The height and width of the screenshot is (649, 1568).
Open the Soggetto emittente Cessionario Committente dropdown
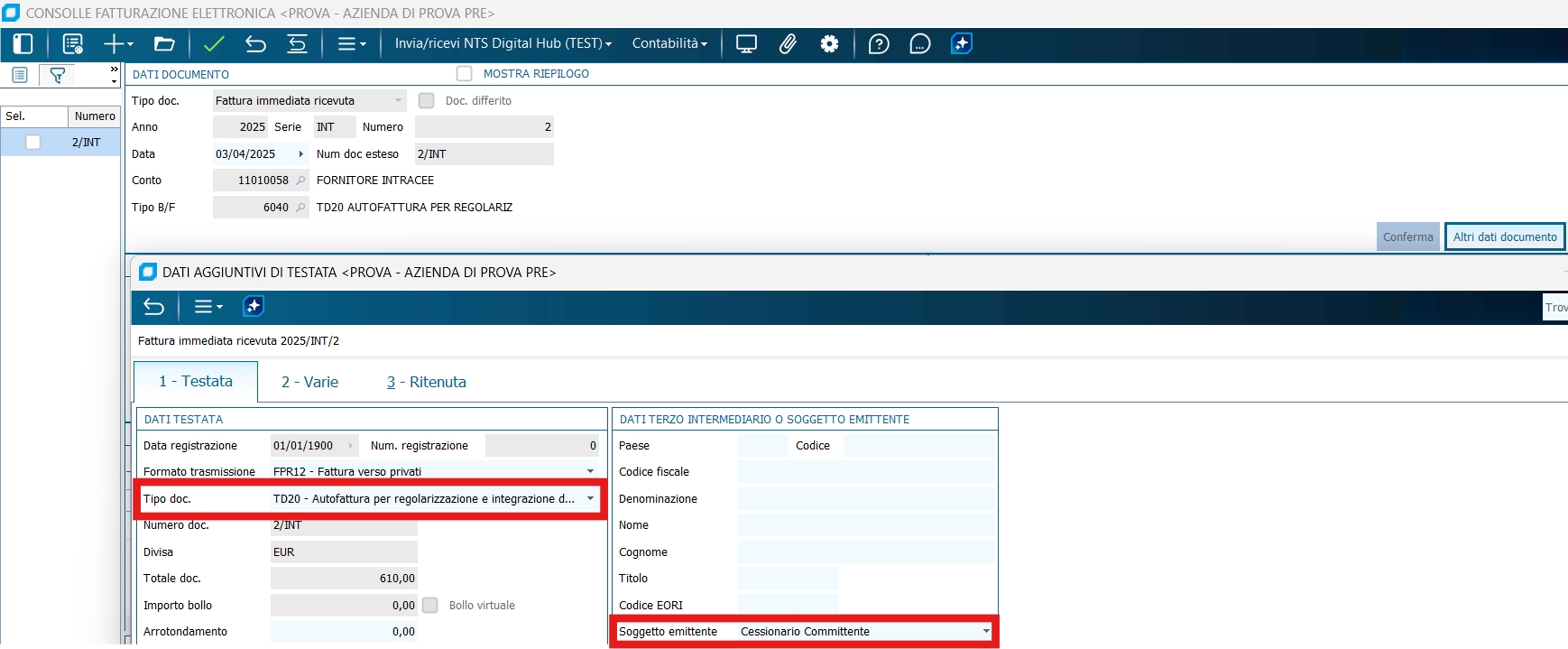point(986,632)
